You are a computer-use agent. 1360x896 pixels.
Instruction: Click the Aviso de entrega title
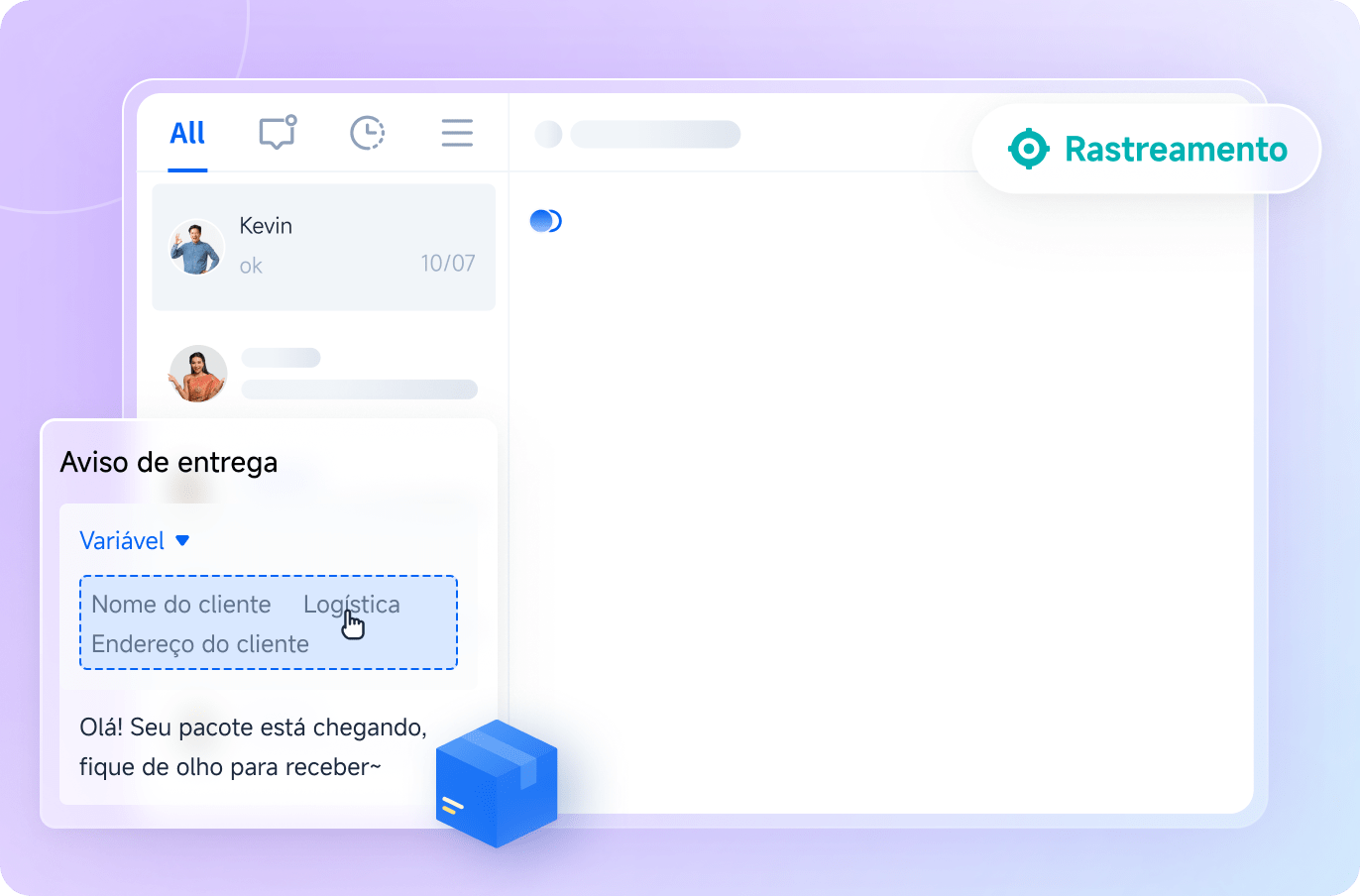point(169,463)
